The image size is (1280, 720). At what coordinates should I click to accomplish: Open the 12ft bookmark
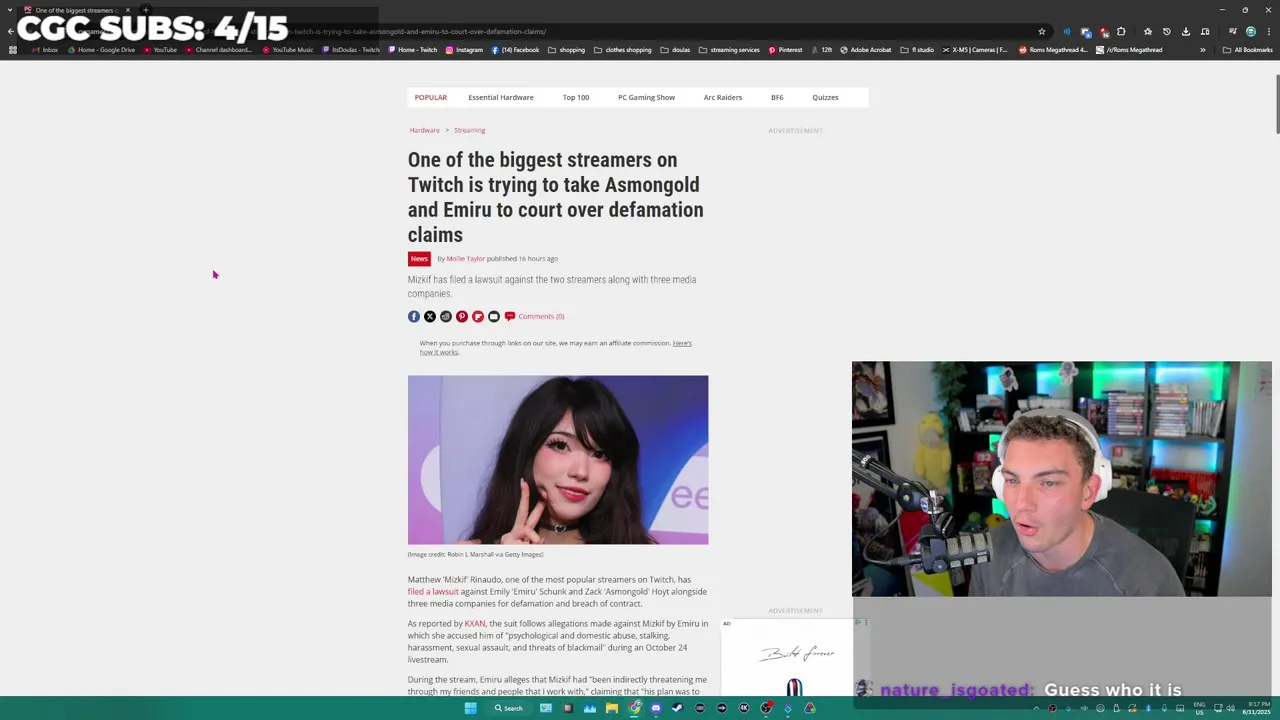[x=821, y=50]
